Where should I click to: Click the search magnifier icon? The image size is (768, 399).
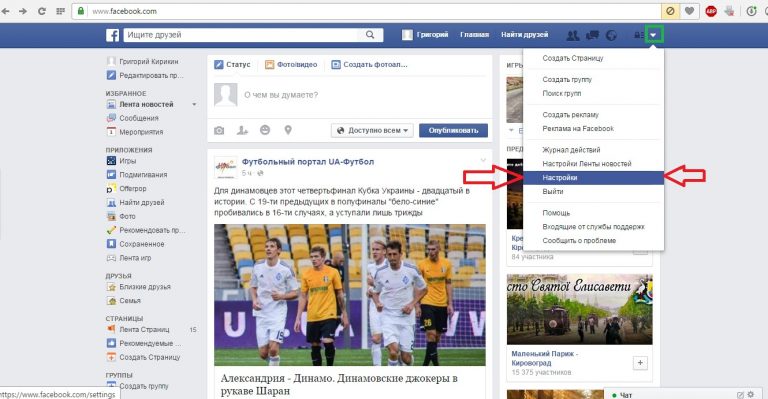[x=370, y=35]
